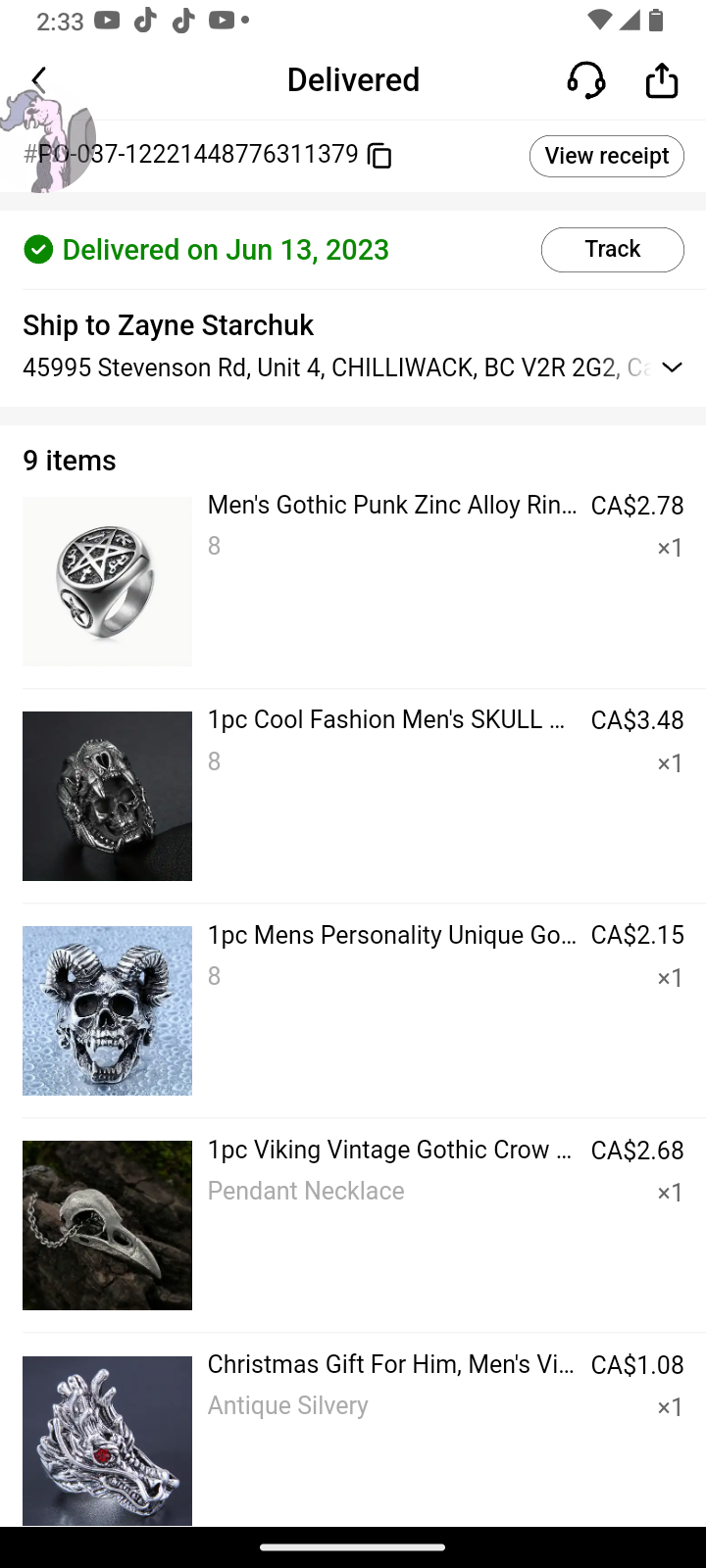Image resolution: width=706 pixels, height=1568 pixels.
Task: Open the crow skull pendant image
Action: pyautogui.click(x=107, y=1225)
